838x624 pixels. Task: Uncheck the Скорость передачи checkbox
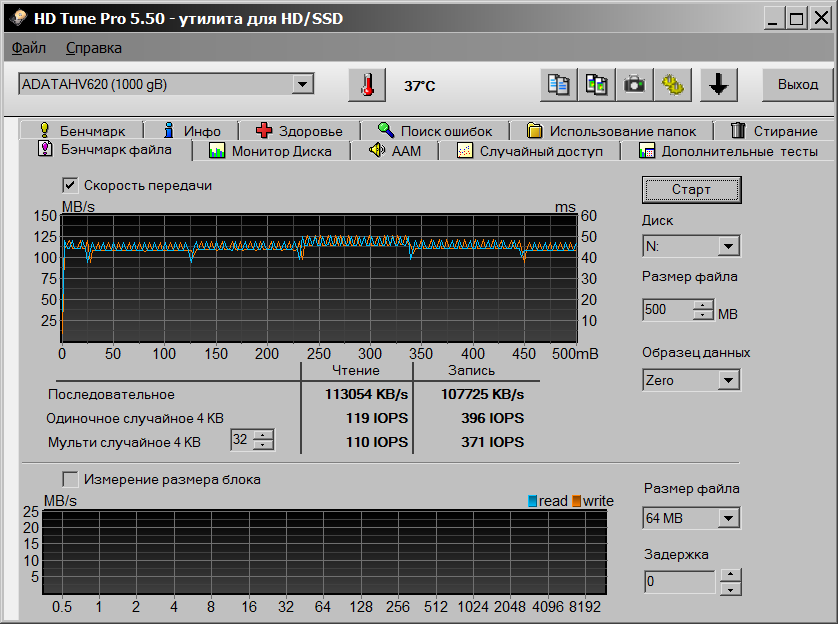[x=70, y=185]
